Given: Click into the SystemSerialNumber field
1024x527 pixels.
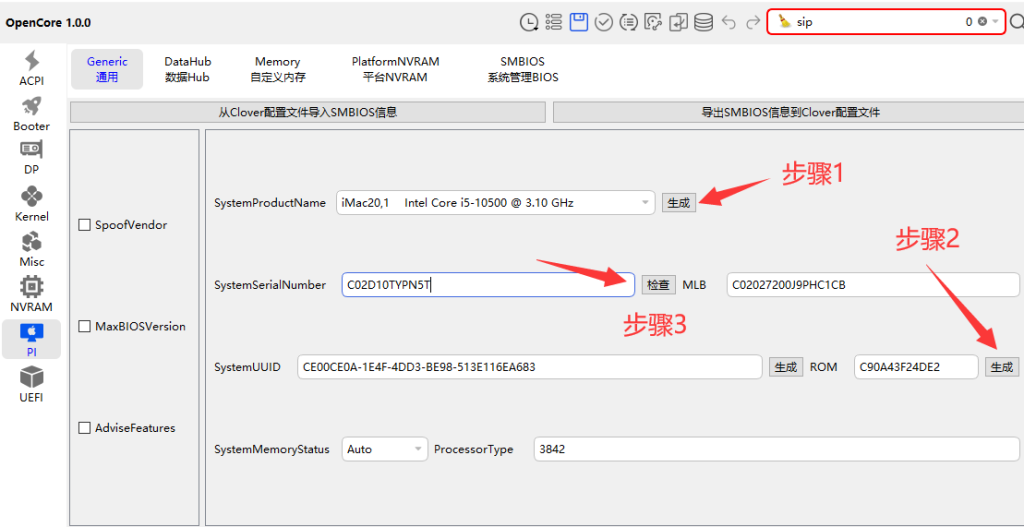Looking at the screenshot, I should point(488,285).
